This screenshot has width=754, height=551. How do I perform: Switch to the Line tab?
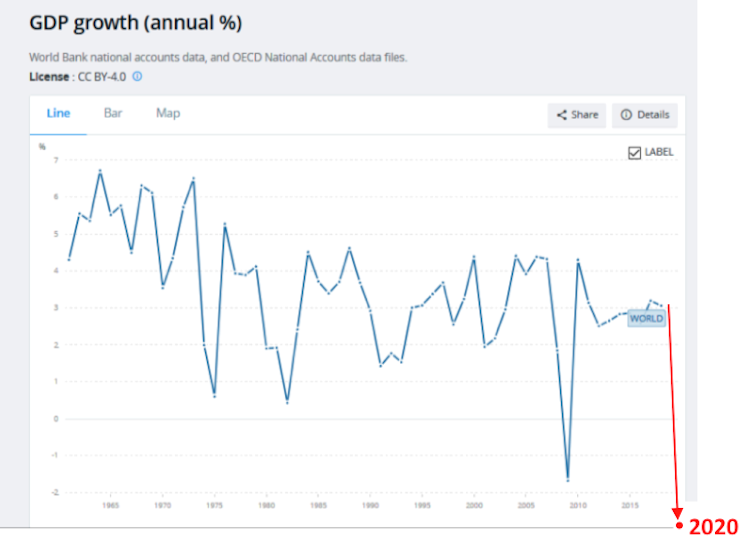point(58,113)
